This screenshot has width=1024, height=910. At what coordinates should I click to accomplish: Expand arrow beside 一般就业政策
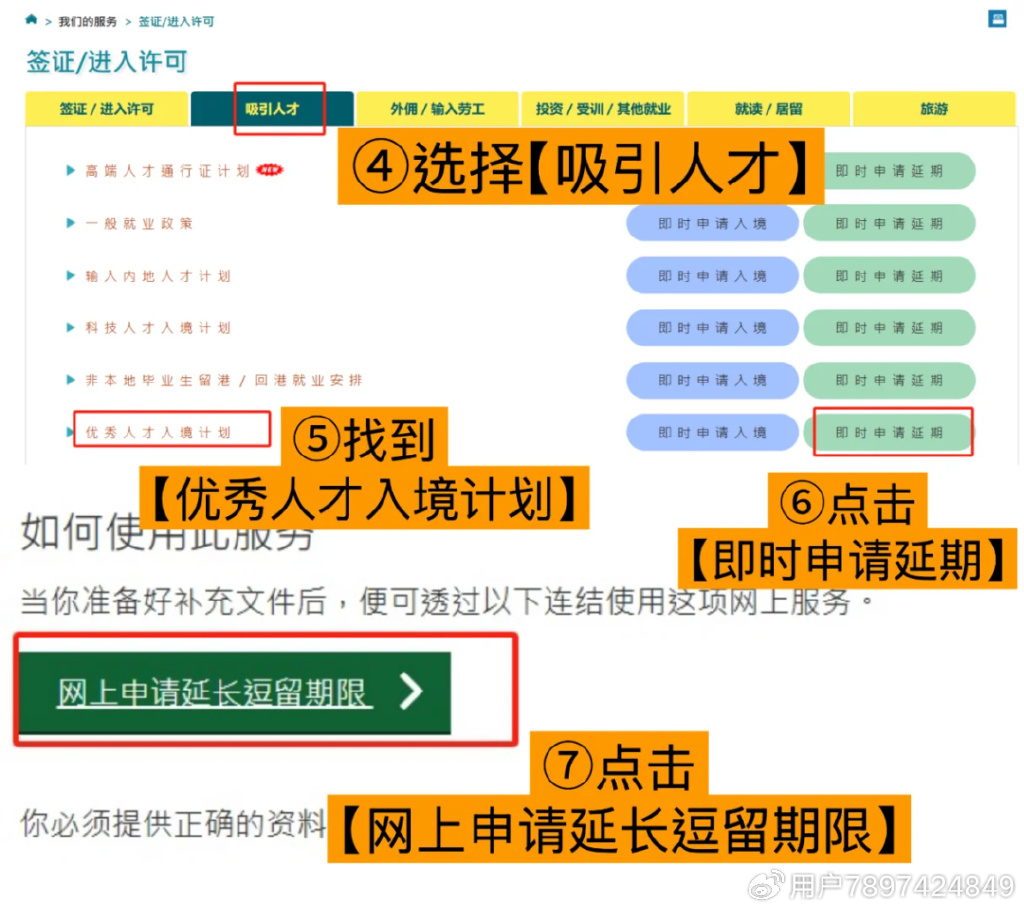(x=71, y=223)
